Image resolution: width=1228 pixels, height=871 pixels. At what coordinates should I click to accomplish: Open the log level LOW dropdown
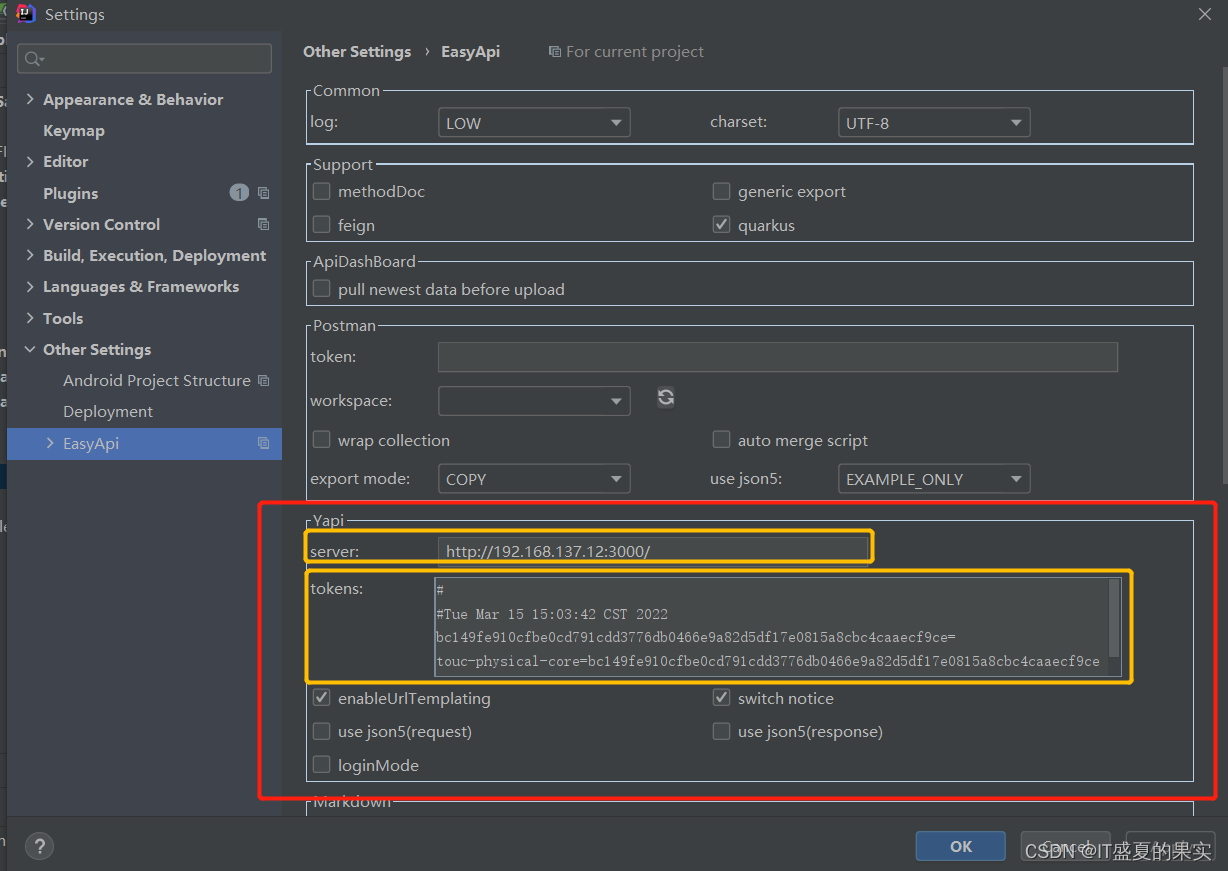click(534, 123)
